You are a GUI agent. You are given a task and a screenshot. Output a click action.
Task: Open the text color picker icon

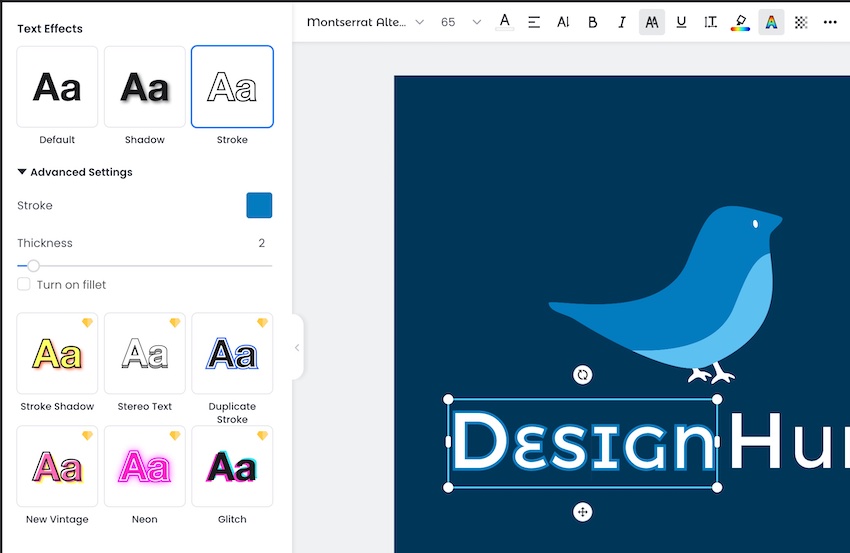pyautogui.click(x=505, y=22)
